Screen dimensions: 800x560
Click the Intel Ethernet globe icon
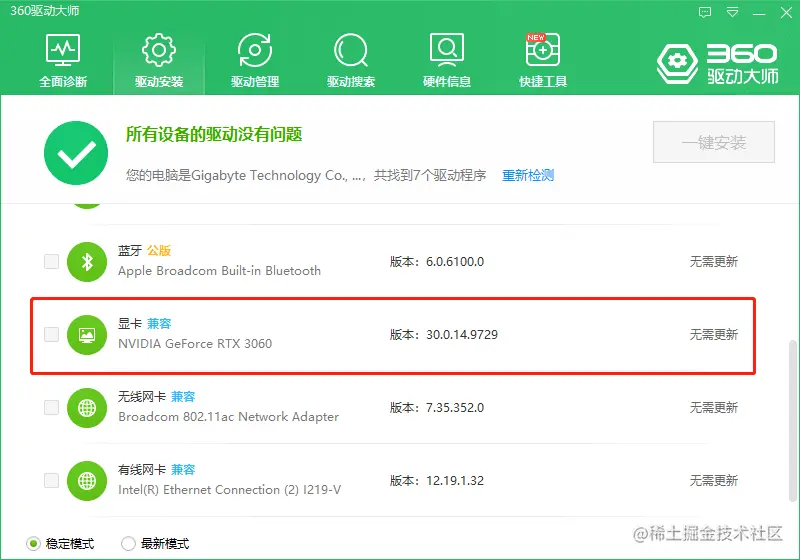click(87, 480)
